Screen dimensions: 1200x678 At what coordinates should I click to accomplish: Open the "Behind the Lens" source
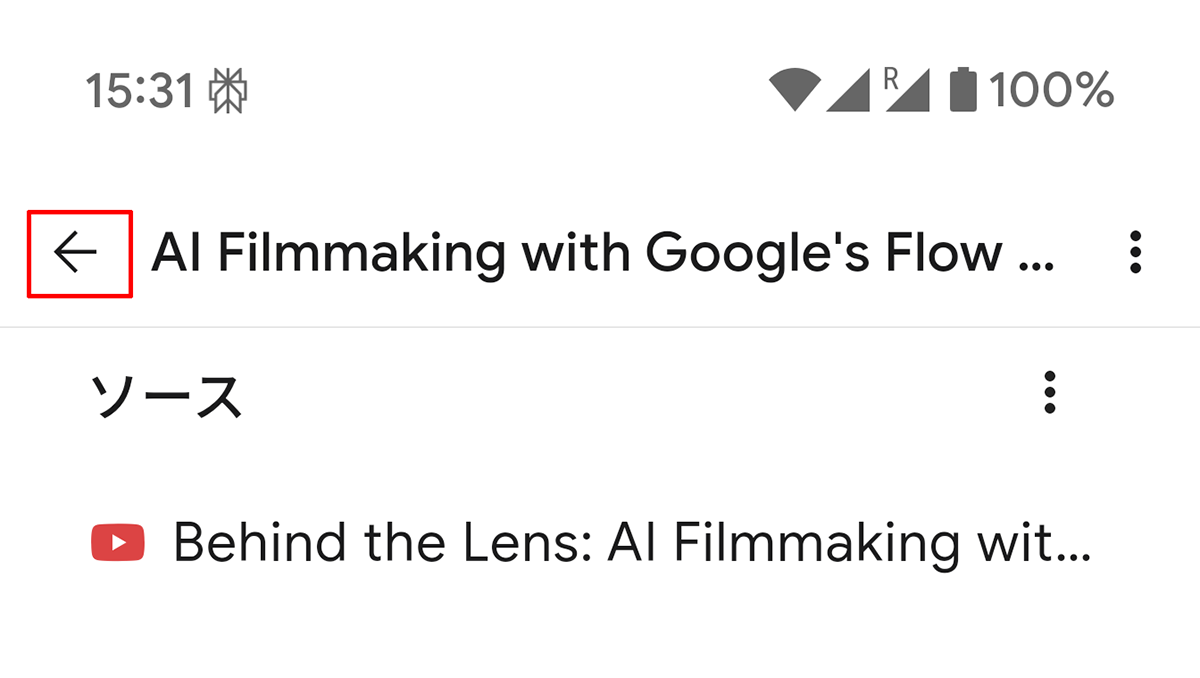tap(630, 543)
